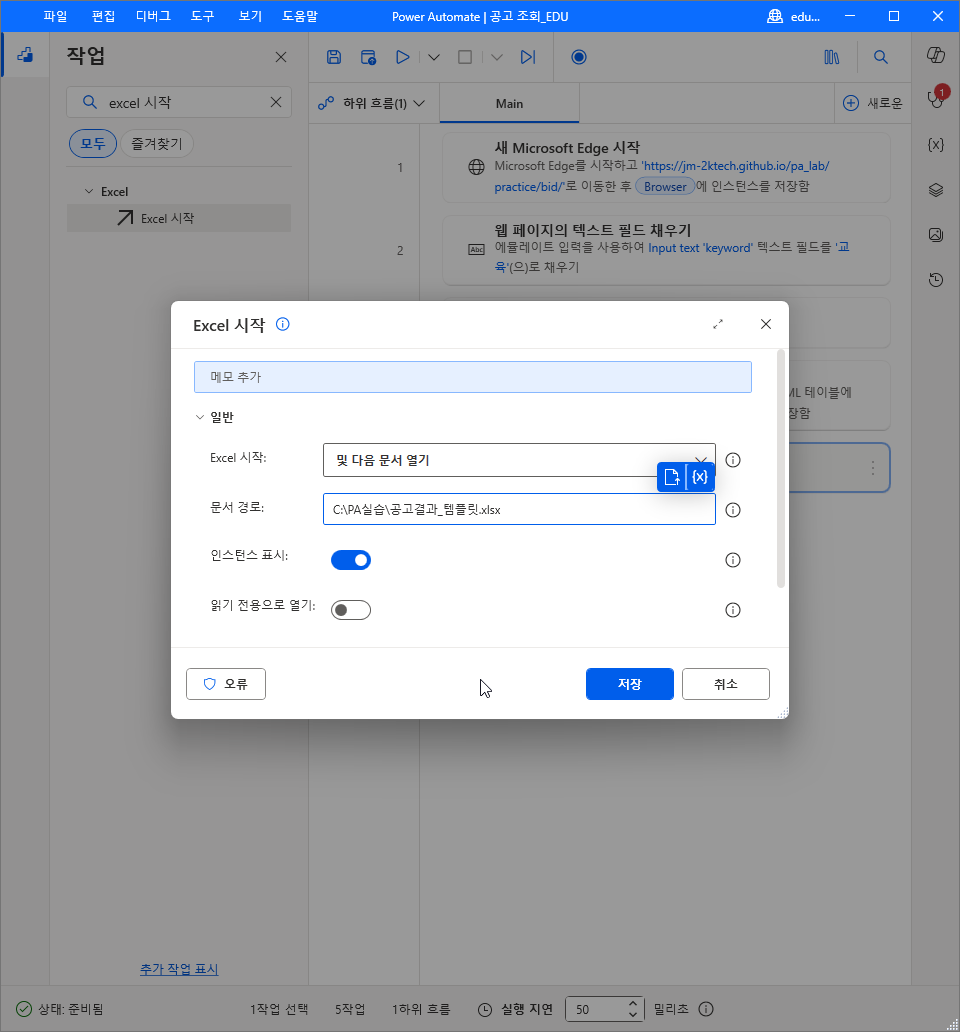The height and width of the screenshot is (1032, 960).
Task: Open the history clock icon
Action: coord(936,280)
